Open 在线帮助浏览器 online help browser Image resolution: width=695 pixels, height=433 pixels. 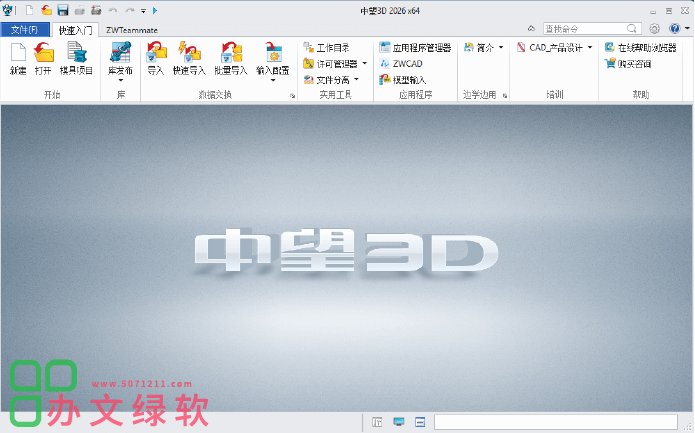[x=641, y=47]
